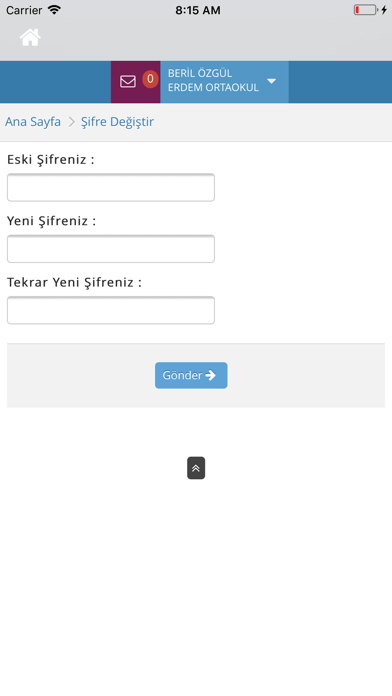This screenshot has width=392, height=696.
Task: Open the messages envelope icon
Action: pyautogui.click(x=128, y=82)
